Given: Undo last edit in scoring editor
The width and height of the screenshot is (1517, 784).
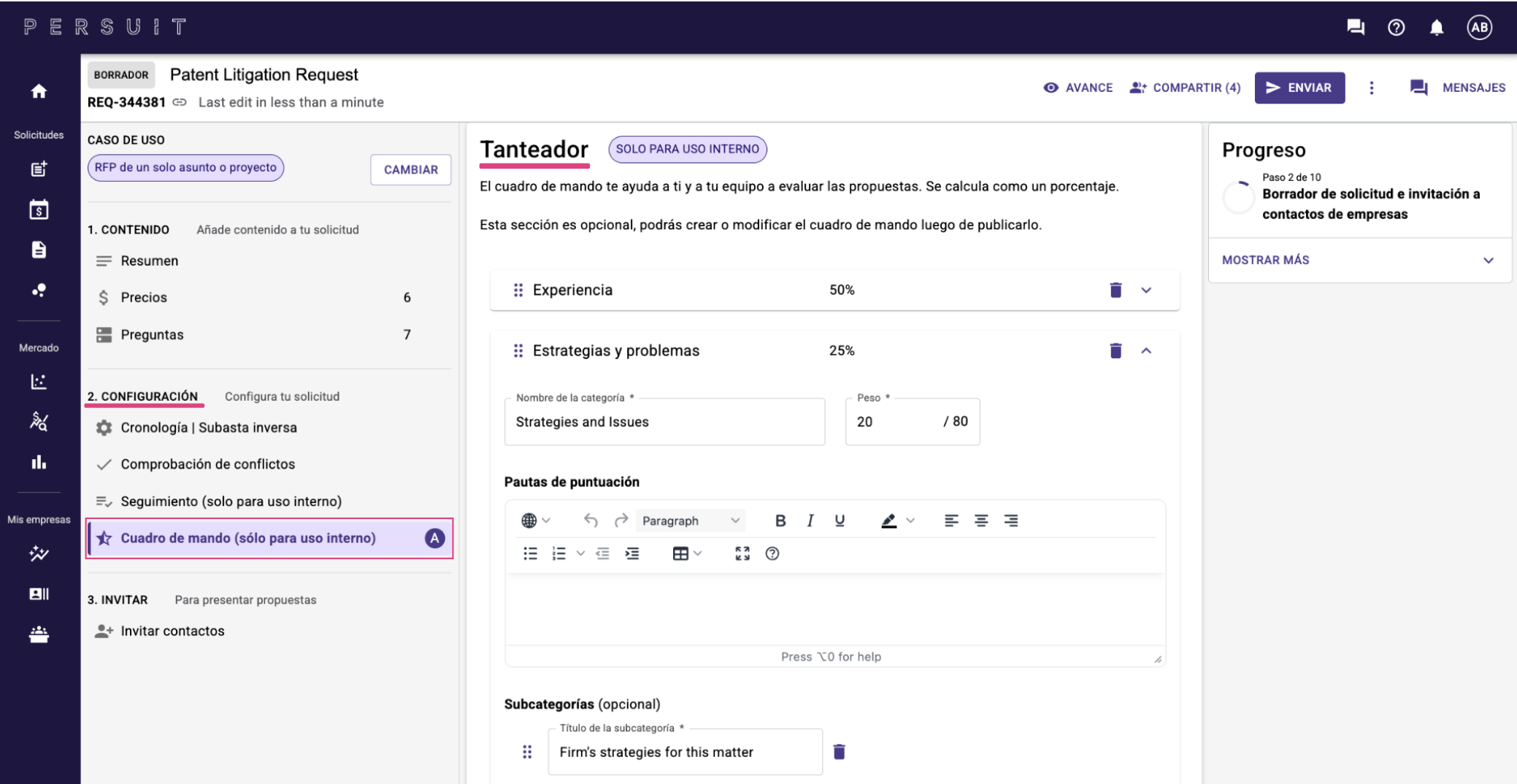Looking at the screenshot, I should (x=591, y=520).
